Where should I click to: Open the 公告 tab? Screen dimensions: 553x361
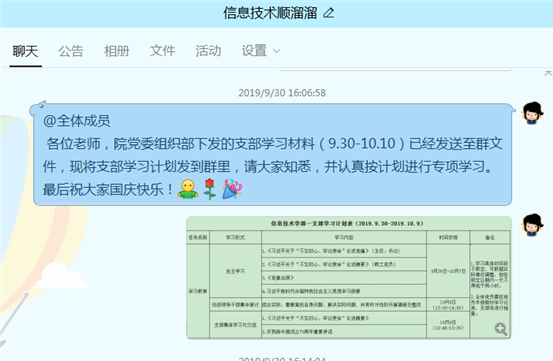[71, 51]
